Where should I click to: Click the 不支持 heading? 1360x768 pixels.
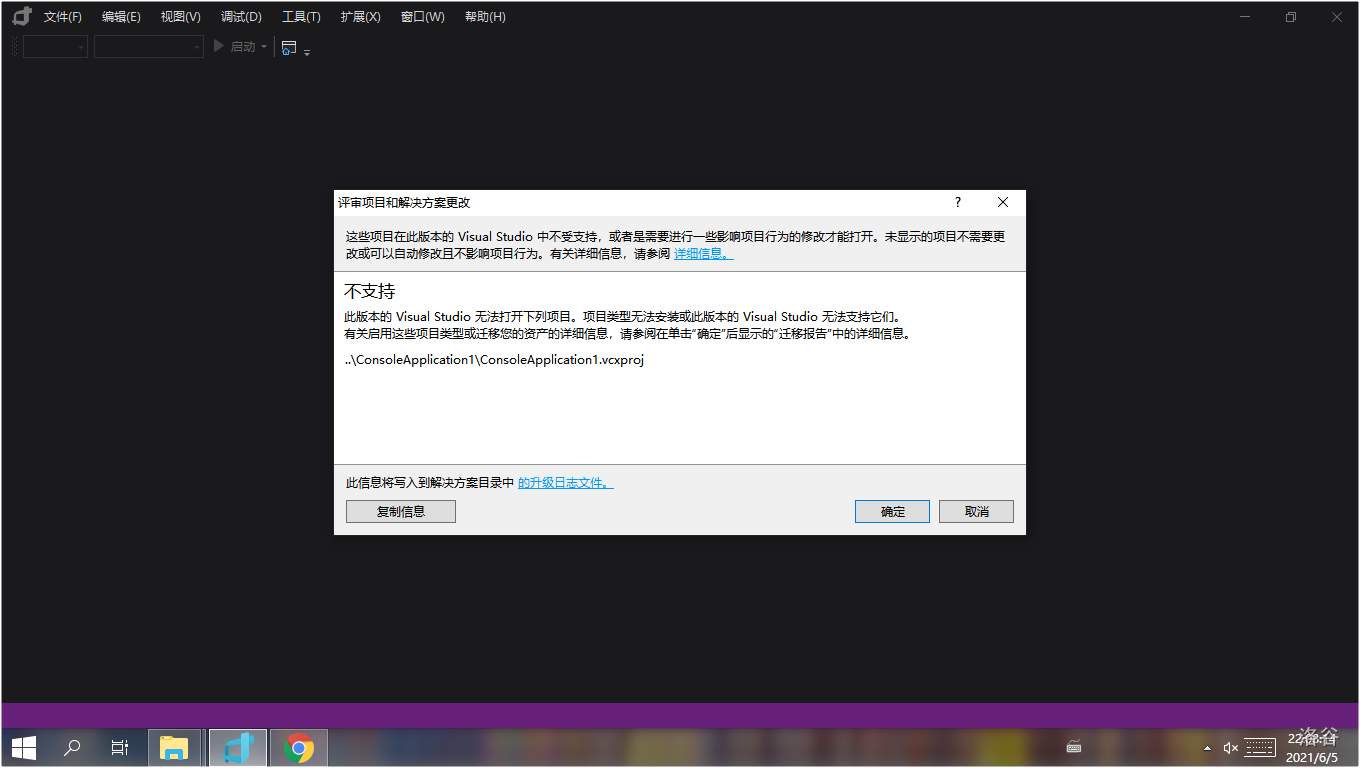[370, 292]
